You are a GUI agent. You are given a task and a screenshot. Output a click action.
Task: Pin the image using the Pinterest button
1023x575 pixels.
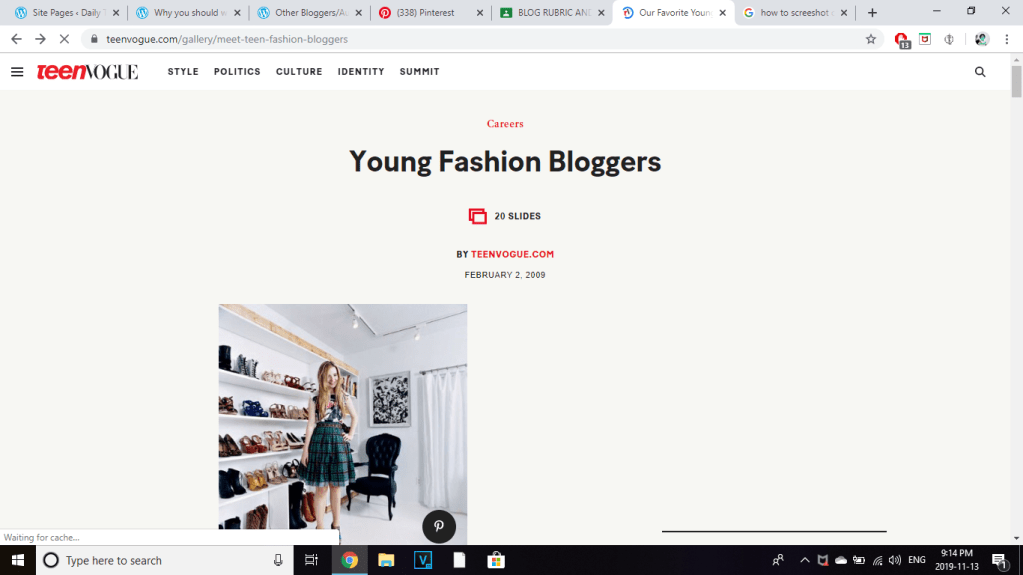(x=439, y=526)
